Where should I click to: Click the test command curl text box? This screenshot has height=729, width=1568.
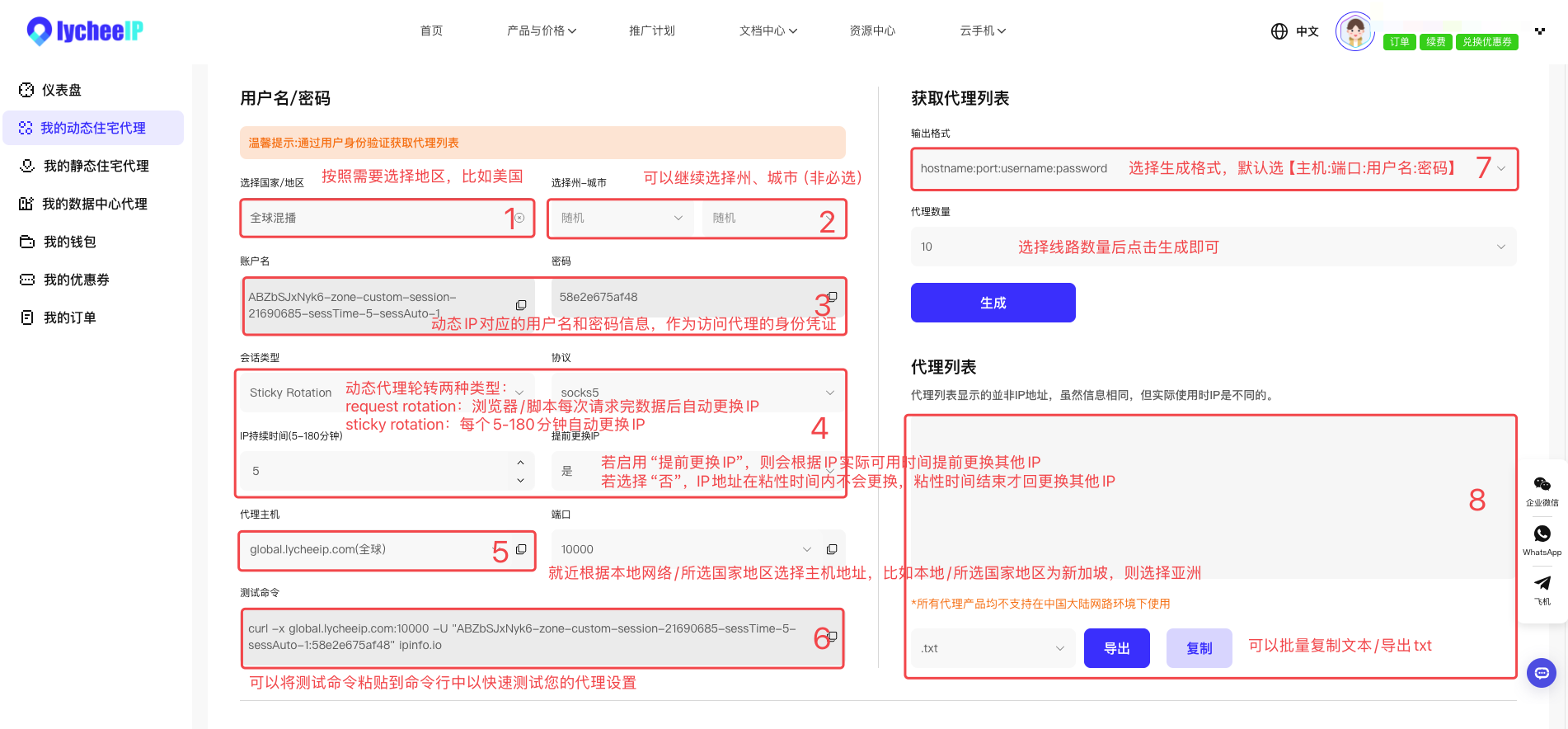pyautogui.click(x=542, y=637)
